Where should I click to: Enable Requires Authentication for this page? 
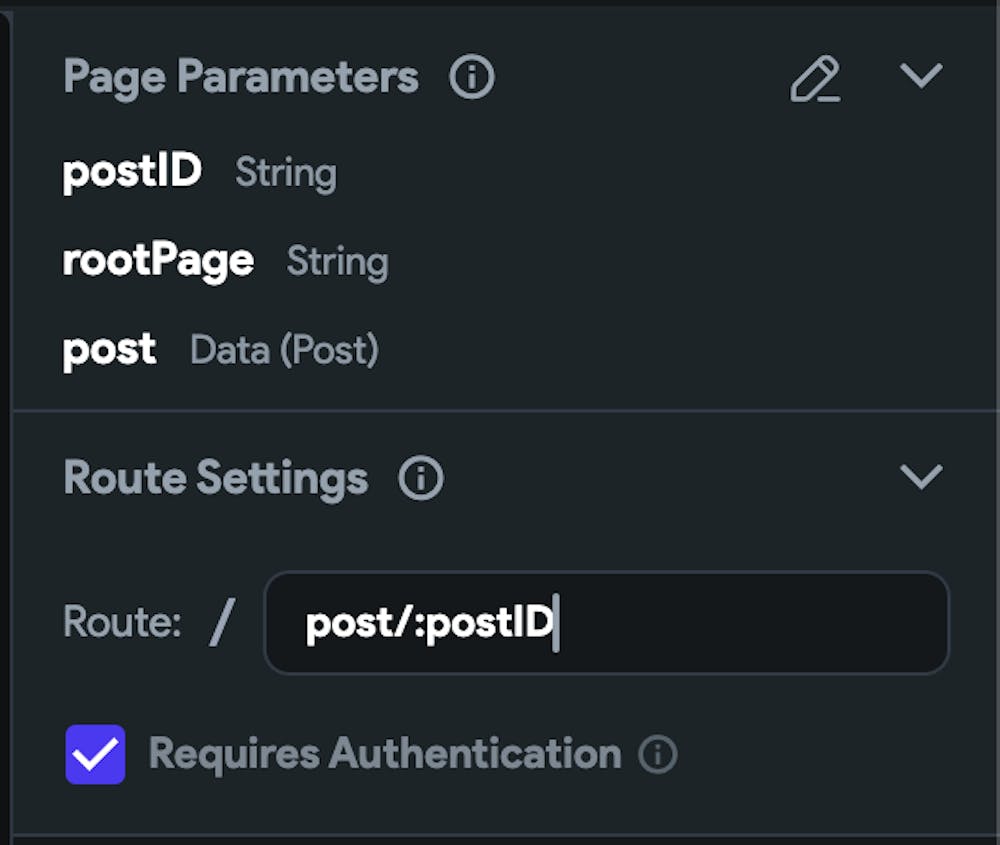pyautogui.click(x=95, y=754)
